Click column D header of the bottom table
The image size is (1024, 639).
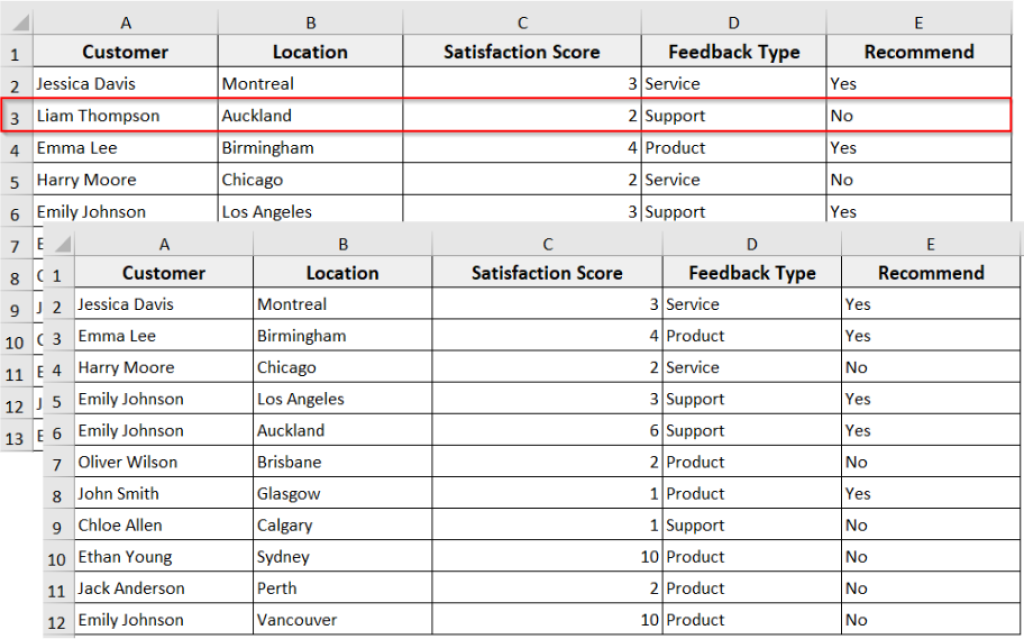751,240
